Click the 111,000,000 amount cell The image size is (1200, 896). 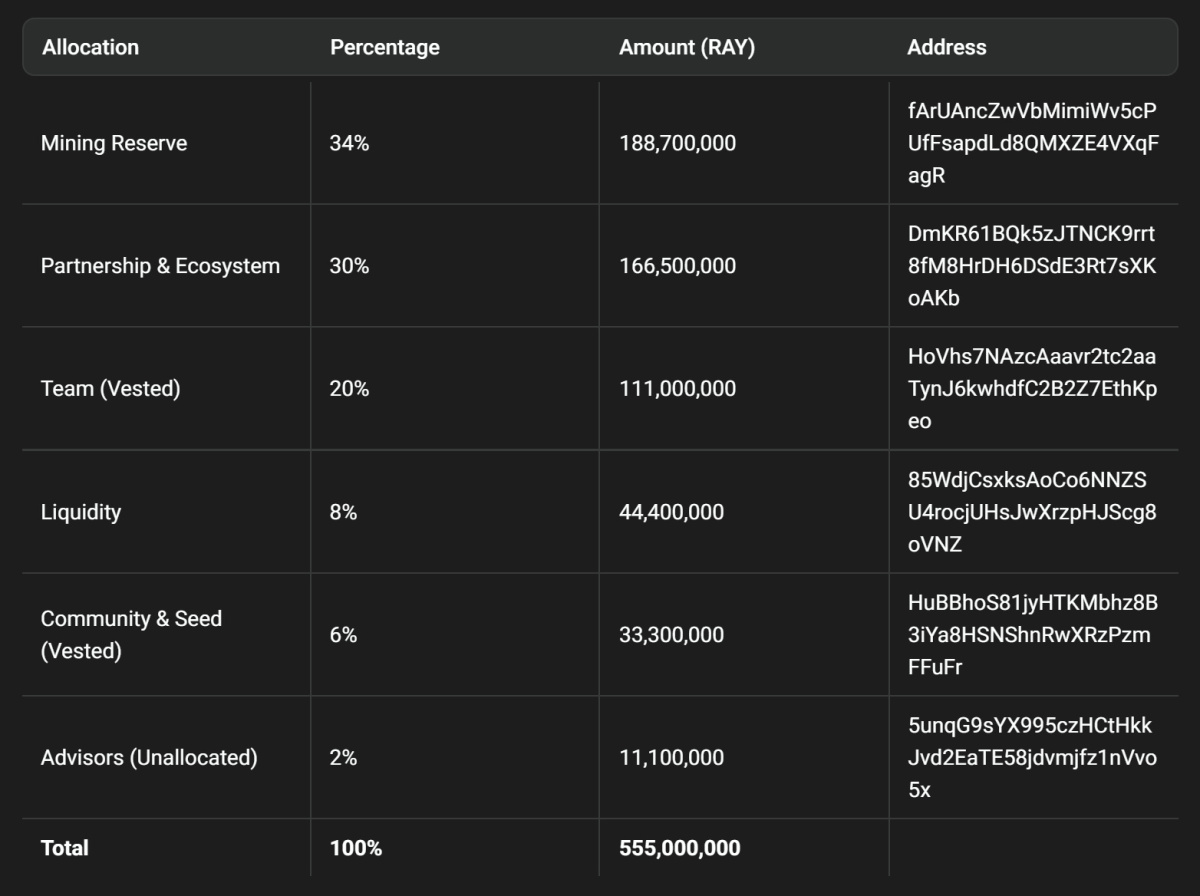pyautogui.click(x=677, y=388)
